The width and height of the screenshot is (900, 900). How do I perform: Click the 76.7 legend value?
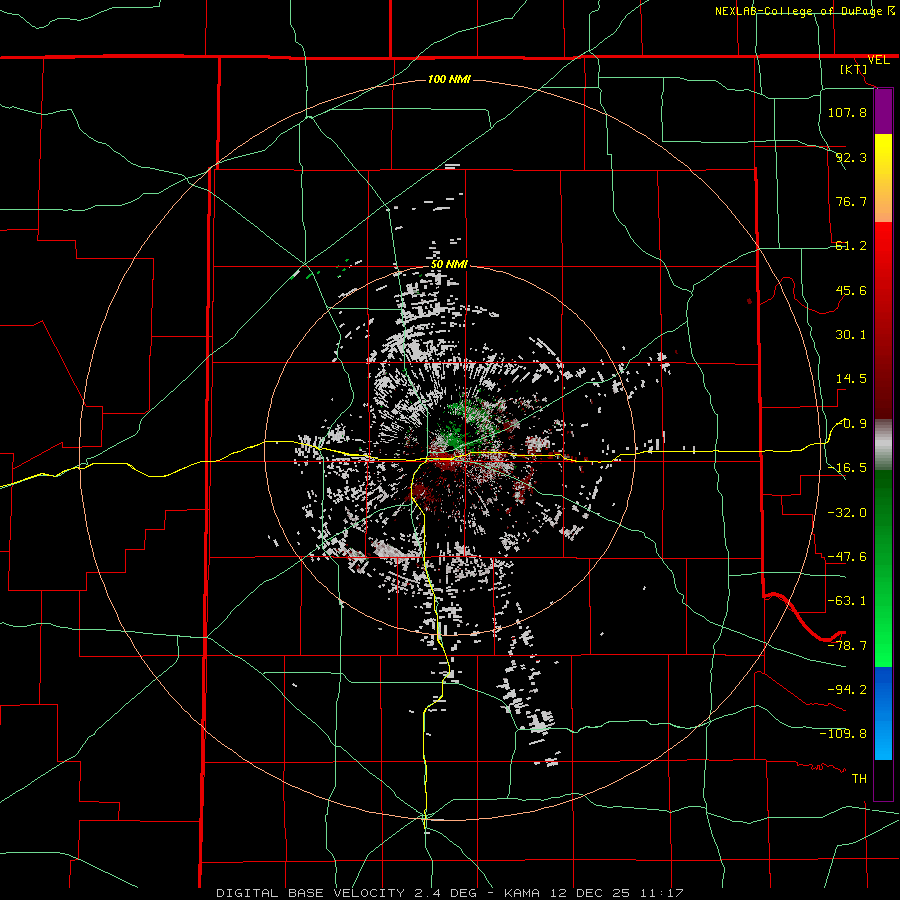(x=851, y=201)
